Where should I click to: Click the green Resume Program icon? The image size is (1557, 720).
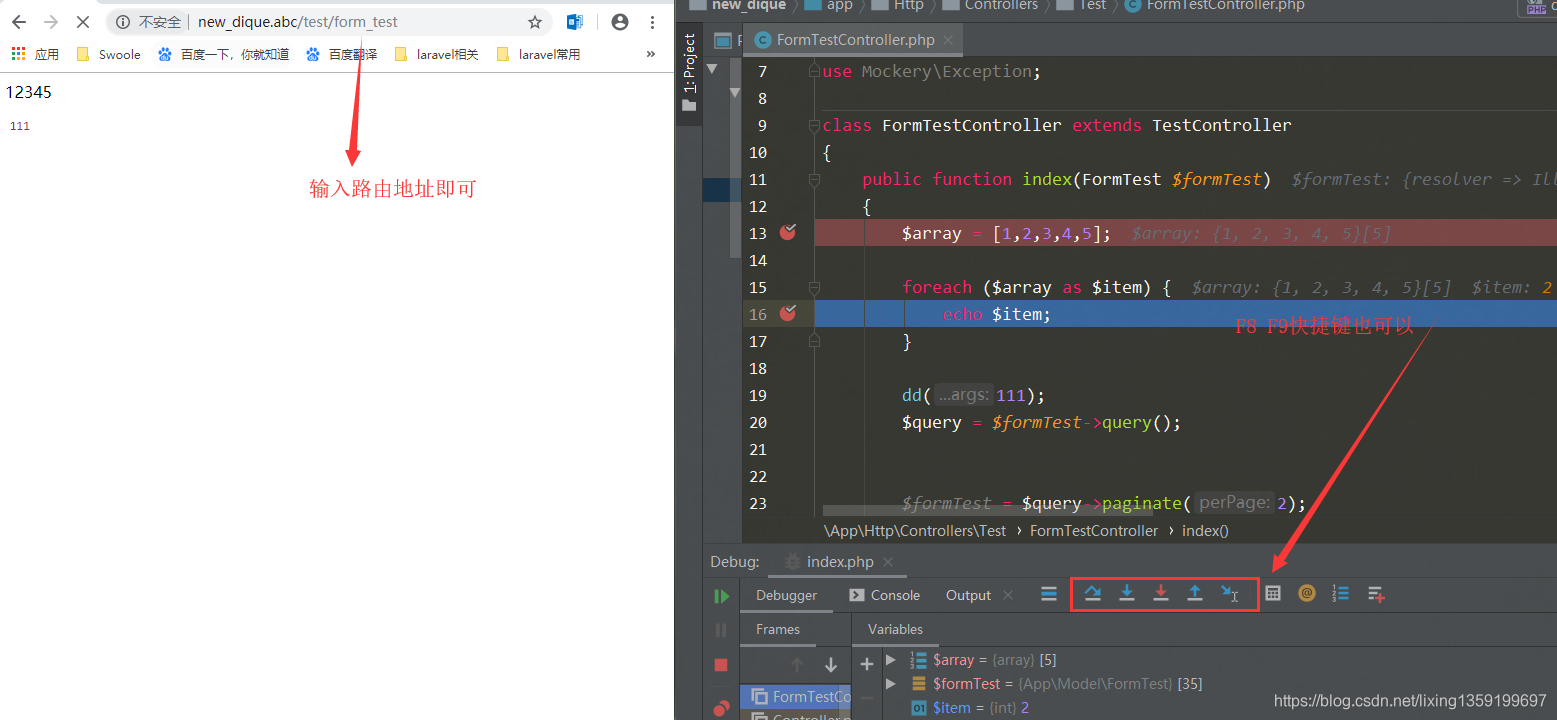click(721, 596)
